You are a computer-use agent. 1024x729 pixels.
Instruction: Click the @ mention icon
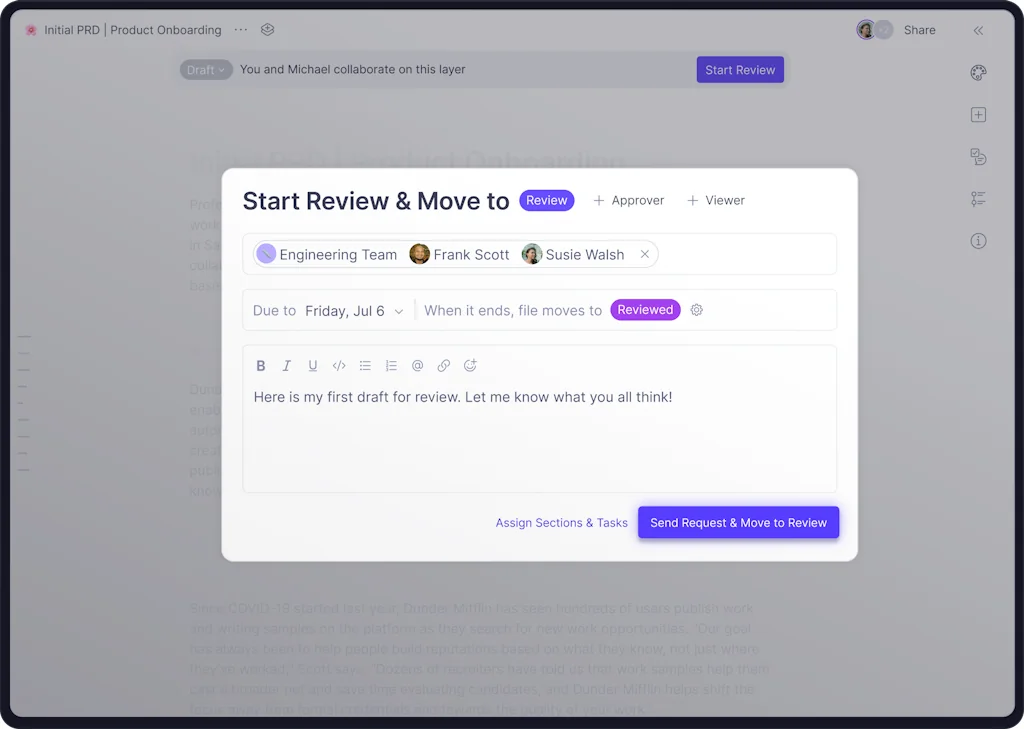pyautogui.click(x=418, y=366)
